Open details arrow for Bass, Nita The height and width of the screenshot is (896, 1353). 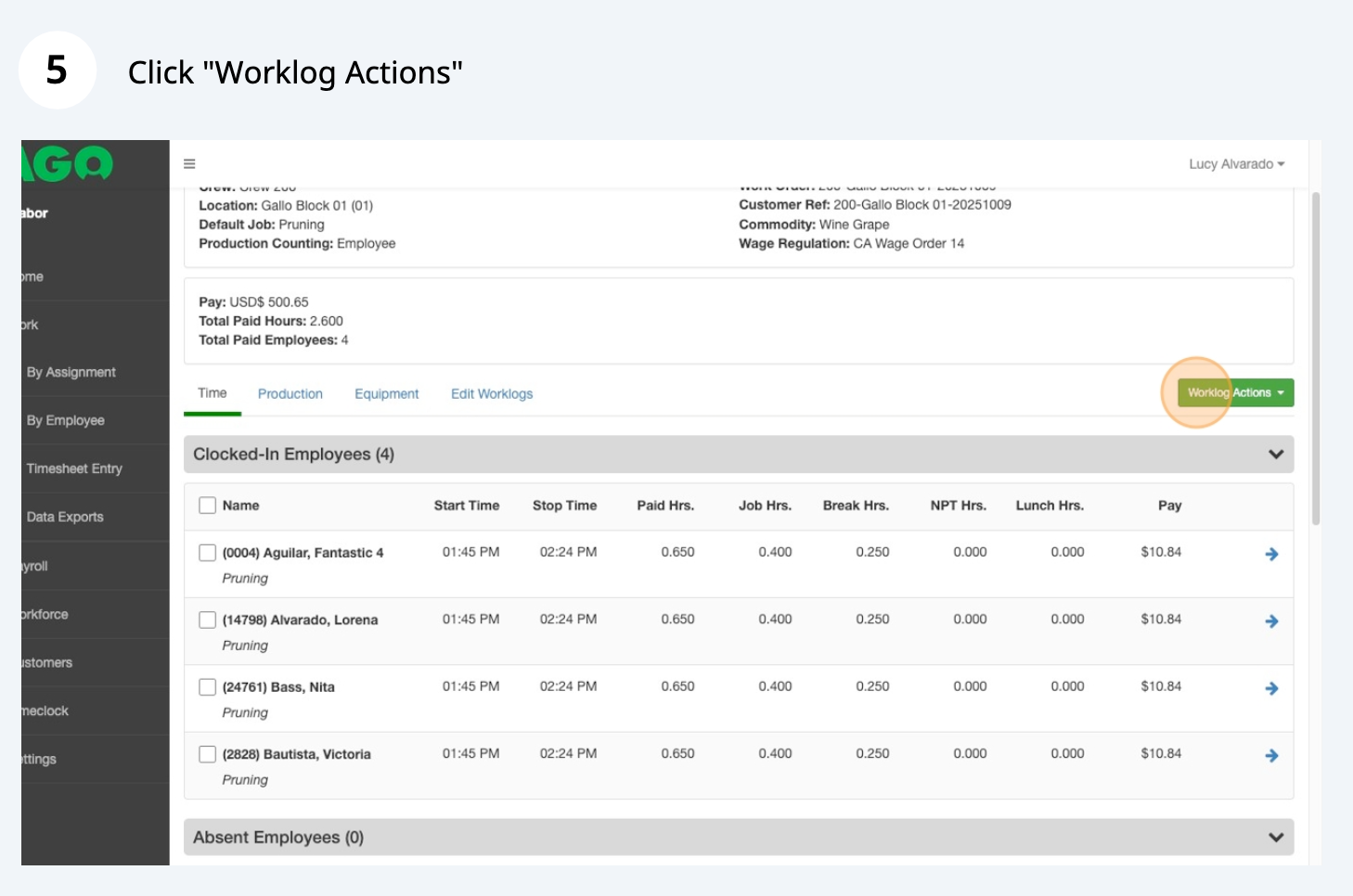1271,688
